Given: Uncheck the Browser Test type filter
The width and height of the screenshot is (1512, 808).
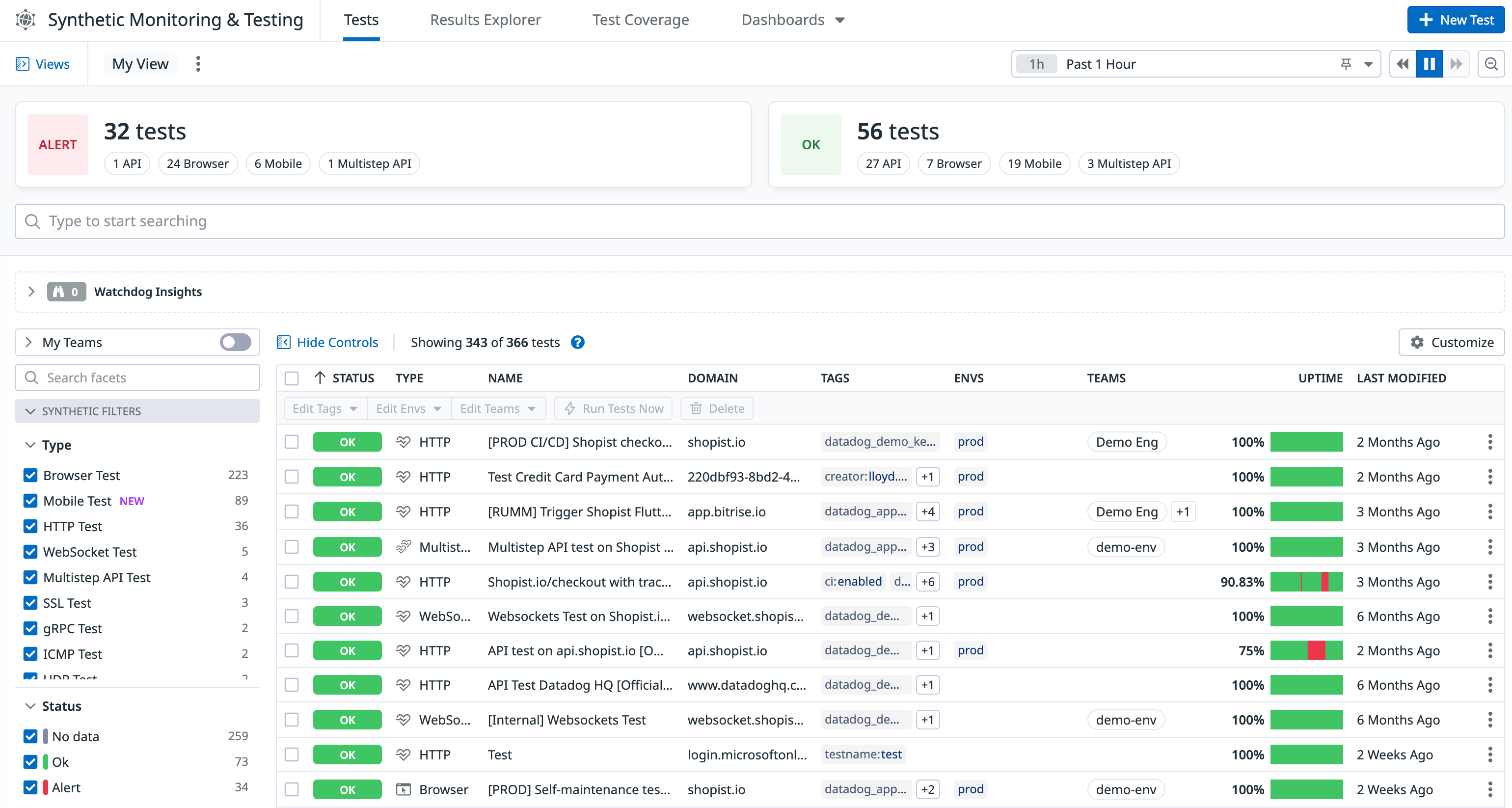Looking at the screenshot, I should pyautogui.click(x=30, y=475).
